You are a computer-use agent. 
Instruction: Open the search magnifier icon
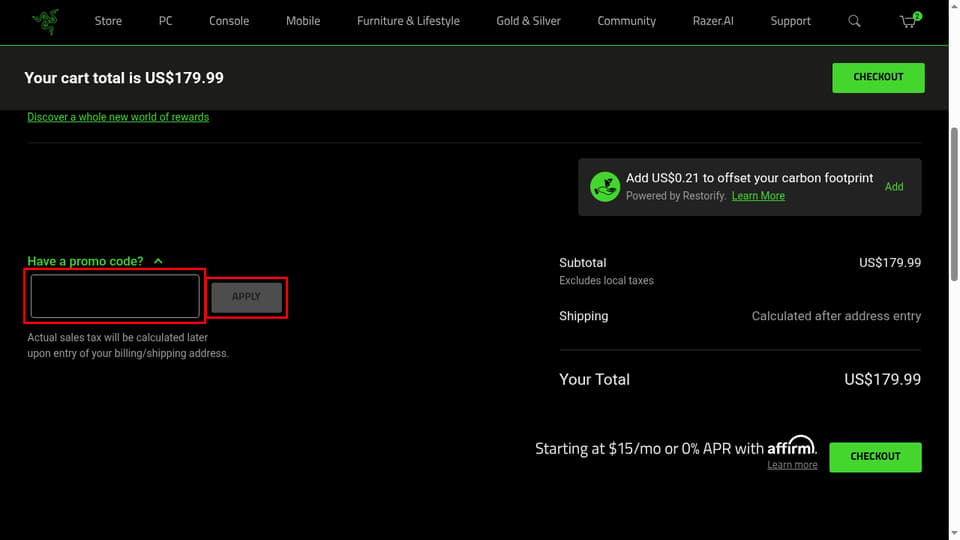pyautogui.click(x=854, y=21)
